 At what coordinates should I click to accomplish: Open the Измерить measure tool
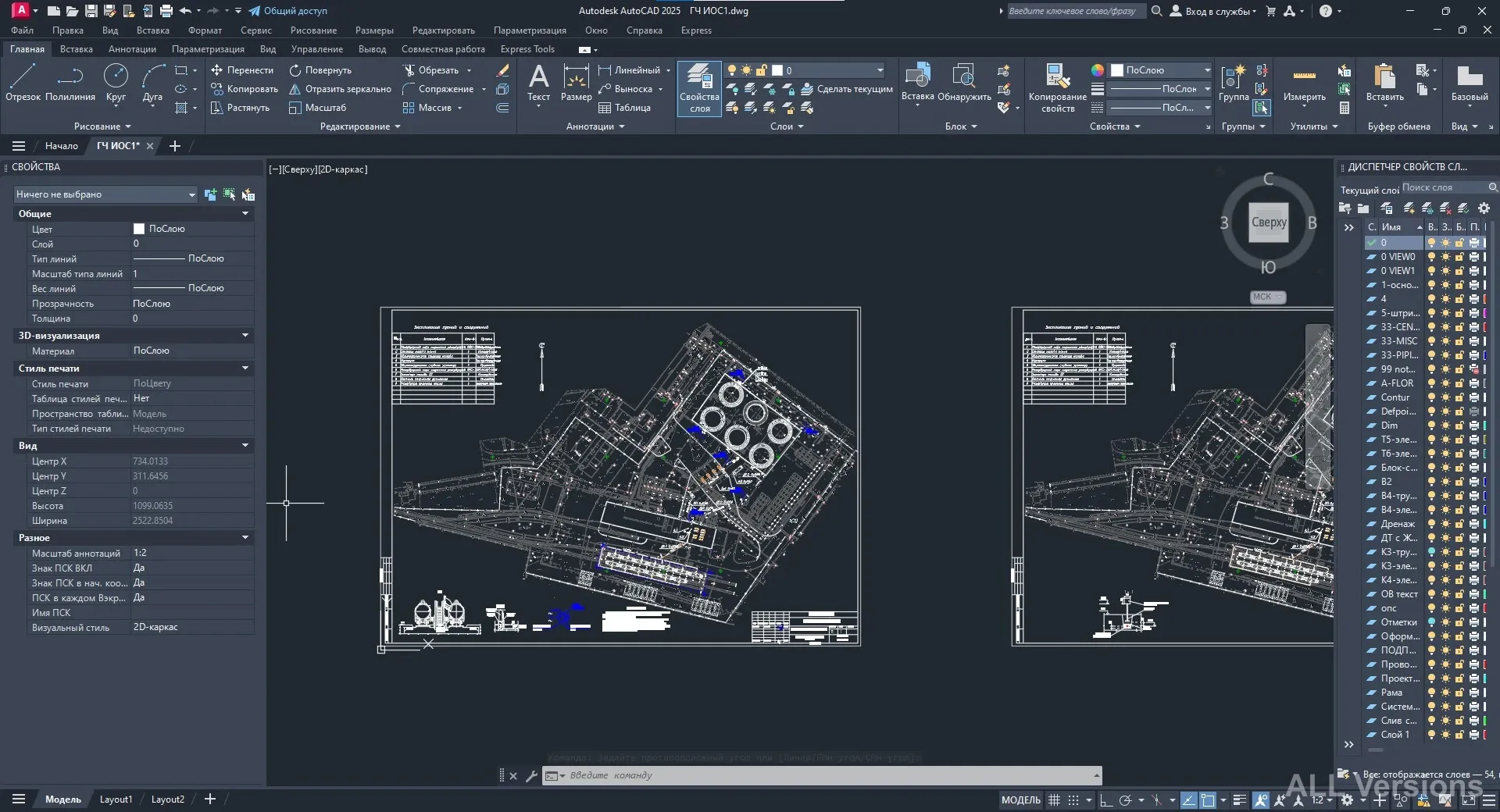pyautogui.click(x=1304, y=83)
